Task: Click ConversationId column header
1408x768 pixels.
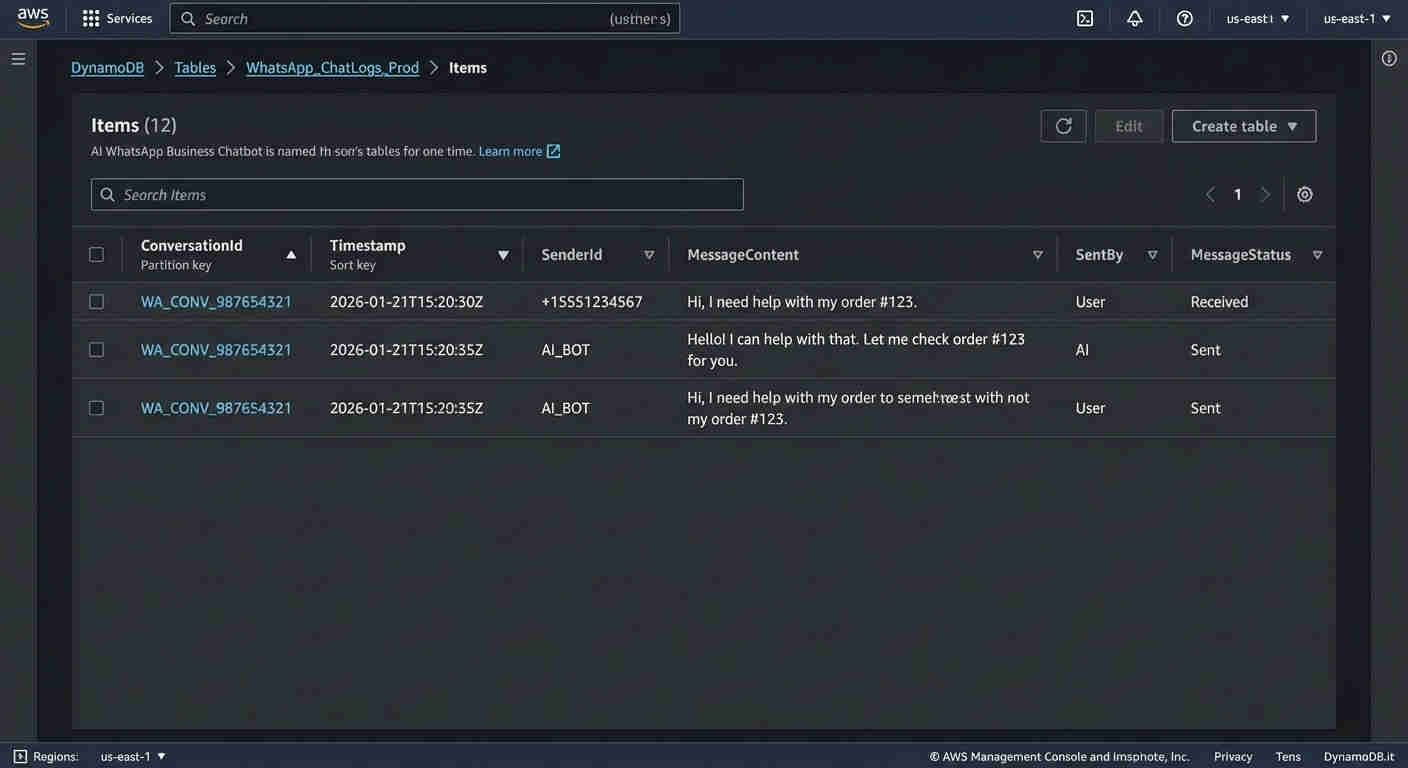Action: tap(192, 245)
